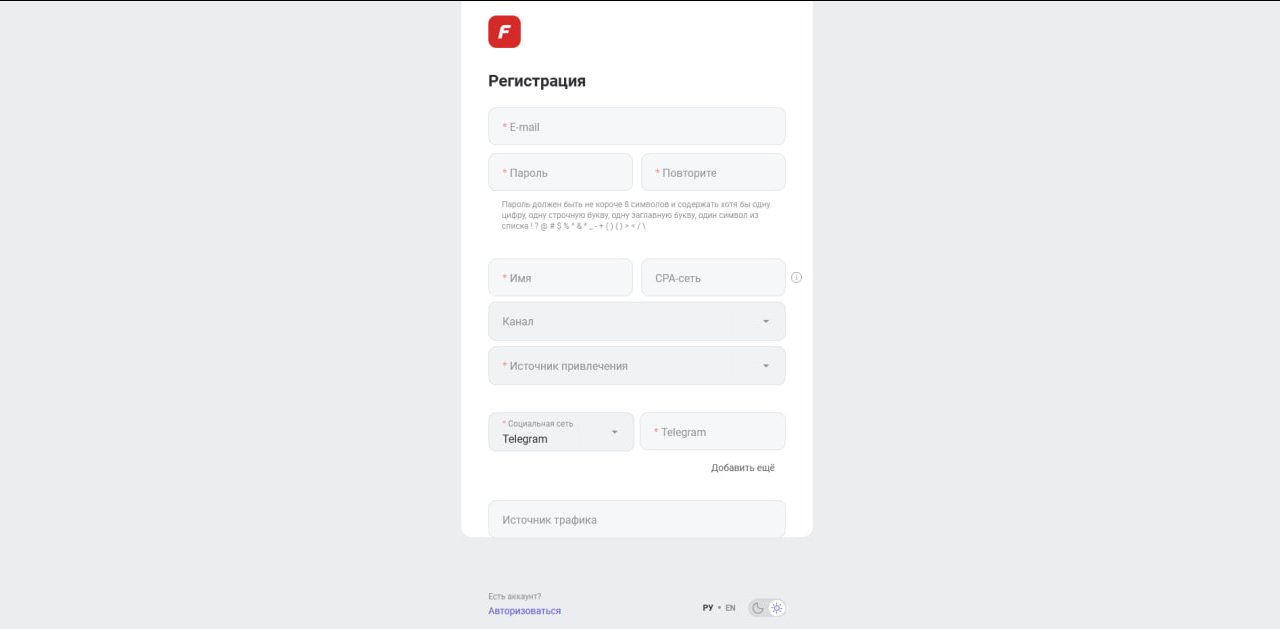This screenshot has width=1280, height=629.
Task: Click the info icon beside CPA-сеть
Action: 796,278
